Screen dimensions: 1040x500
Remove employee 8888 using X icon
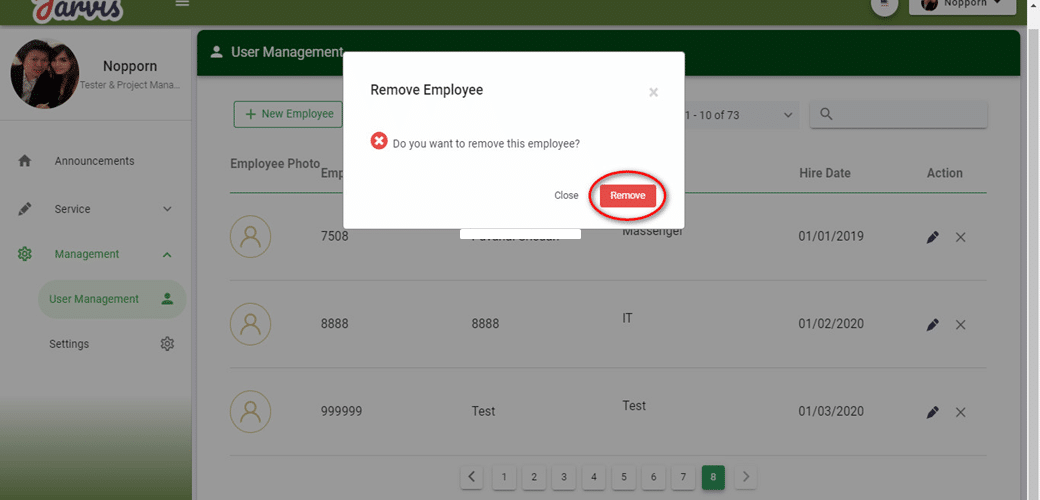[x=960, y=325]
